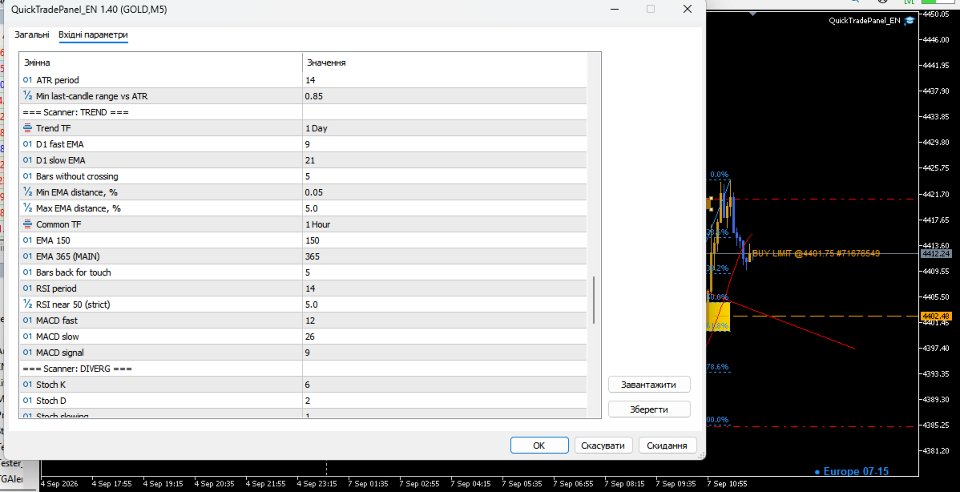
Task: Click the integer icon beside Bars without crossing
Action: [x=28, y=176]
